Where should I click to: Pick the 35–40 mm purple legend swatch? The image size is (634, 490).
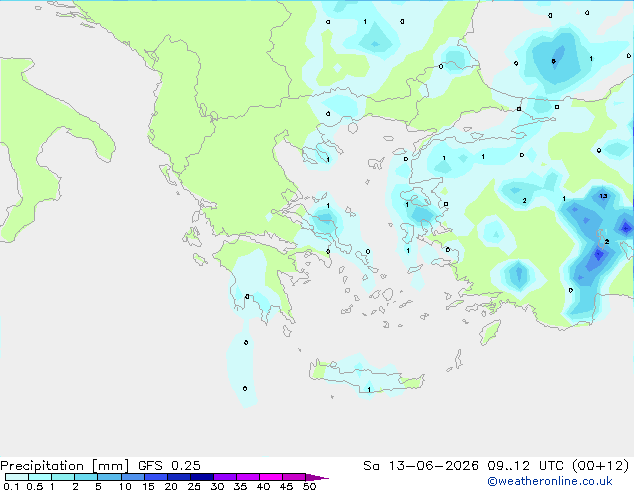[248, 477]
